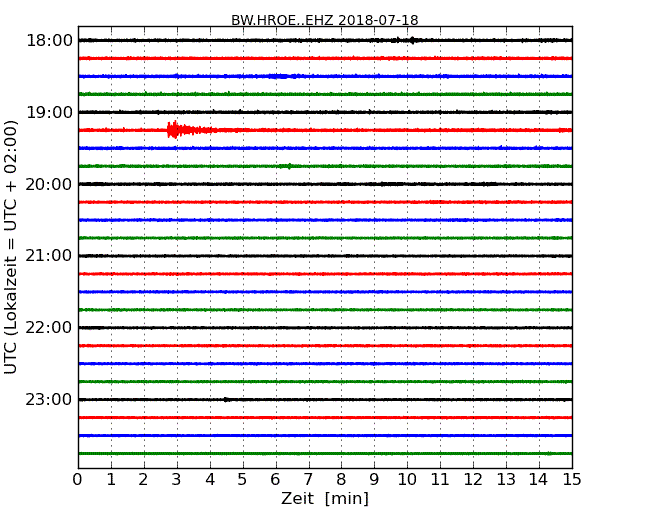This screenshot has width=650, height=520.
Task: Click the y-axis label "UTC (Lokalzeit = UTC + 02:00)"
Action: click(x=10, y=247)
